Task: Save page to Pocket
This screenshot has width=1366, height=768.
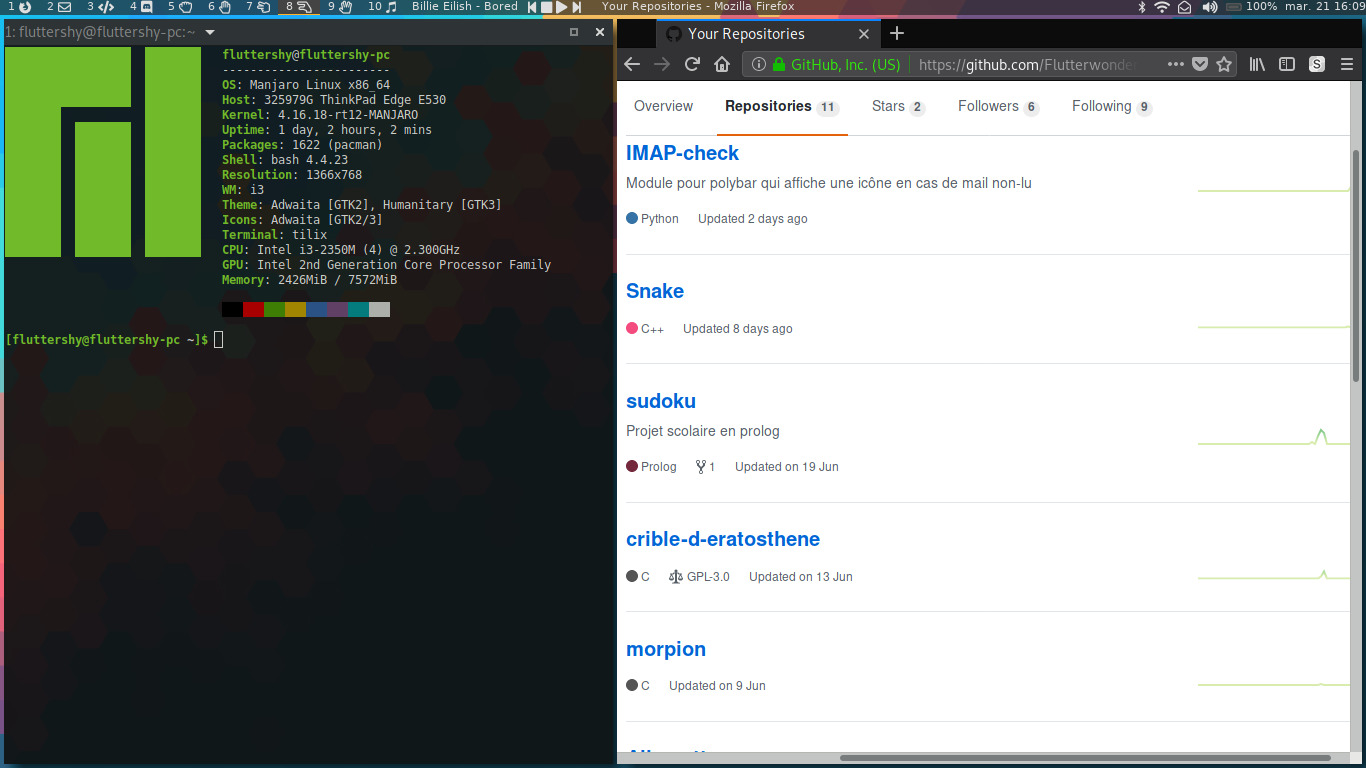Action: (1200, 64)
